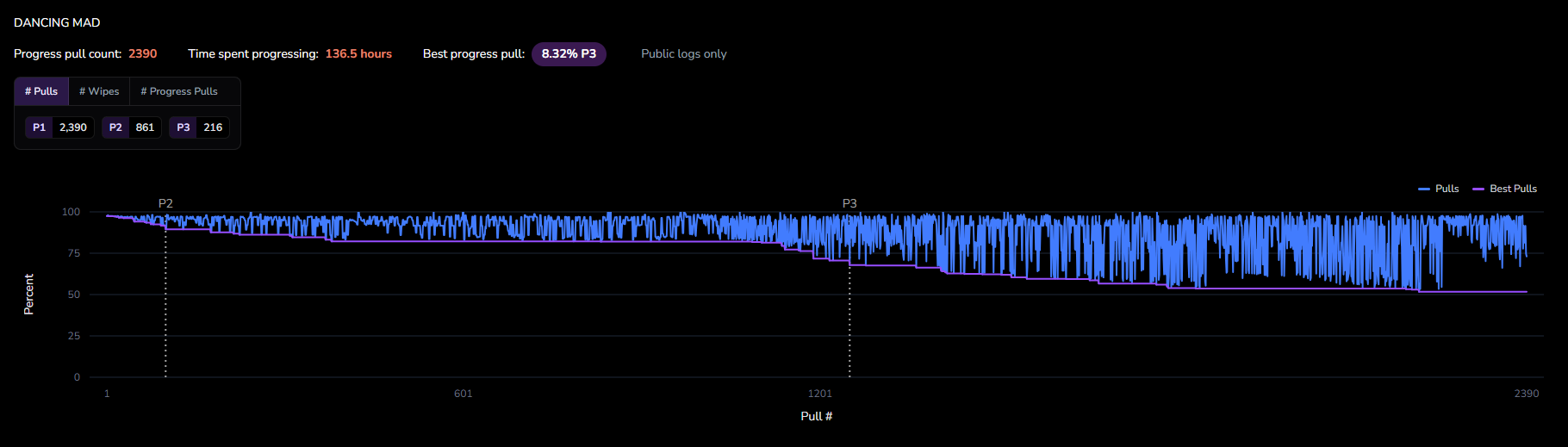Select the # Pulls tab

click(41, 91)
